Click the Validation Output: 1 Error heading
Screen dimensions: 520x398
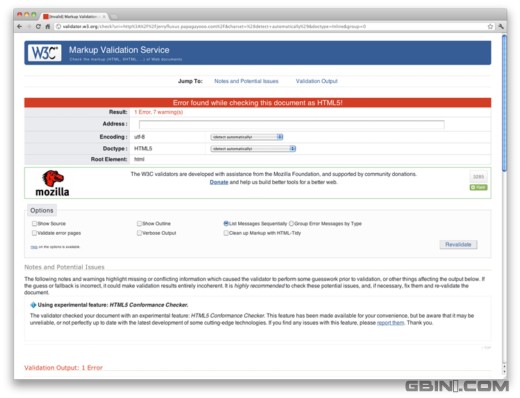63,368
